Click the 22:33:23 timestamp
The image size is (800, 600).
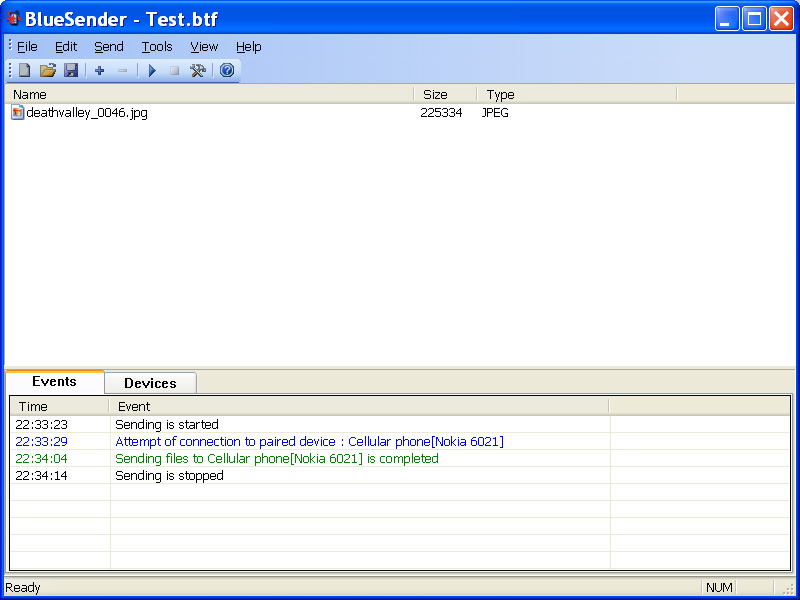click(x=41, y=424)
